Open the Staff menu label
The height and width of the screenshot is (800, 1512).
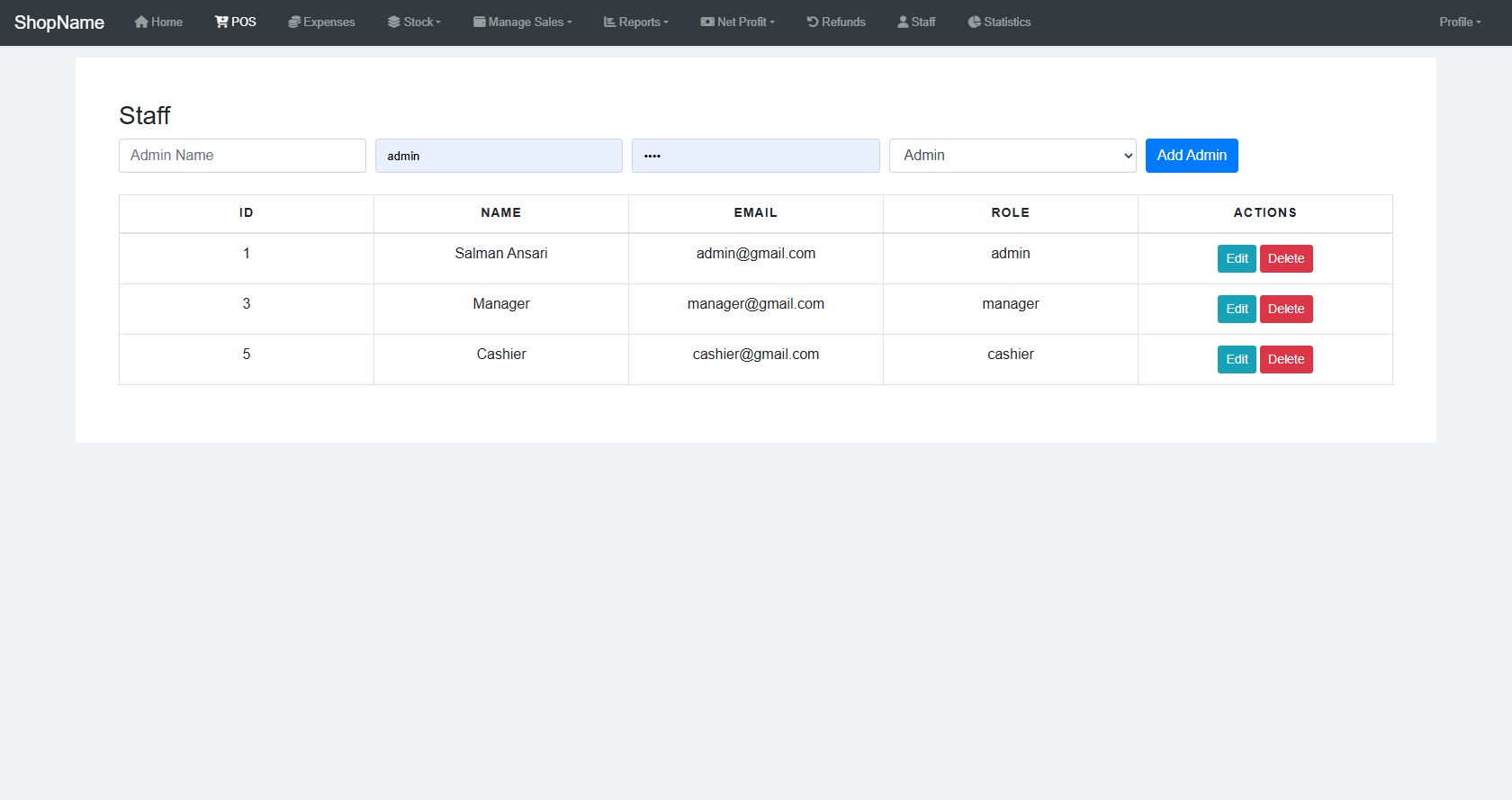point(923,22)
